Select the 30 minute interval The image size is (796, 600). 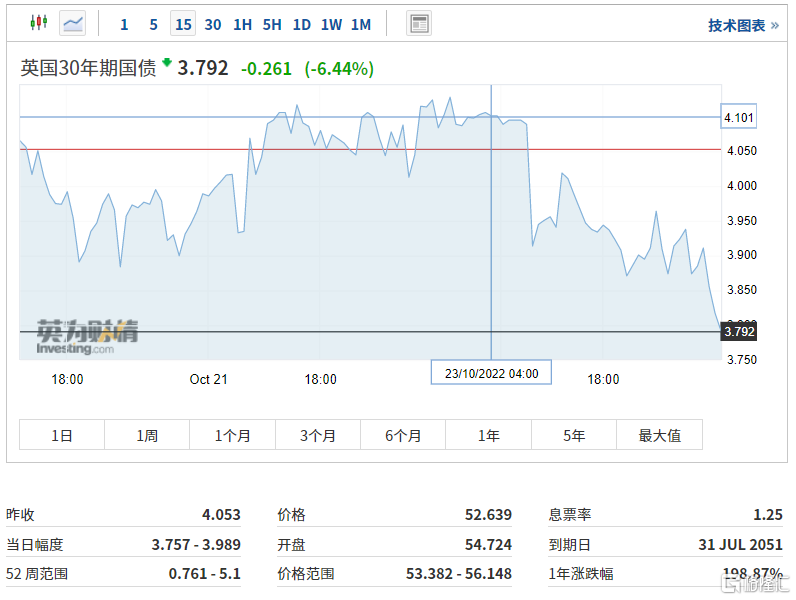pos(213,24)
